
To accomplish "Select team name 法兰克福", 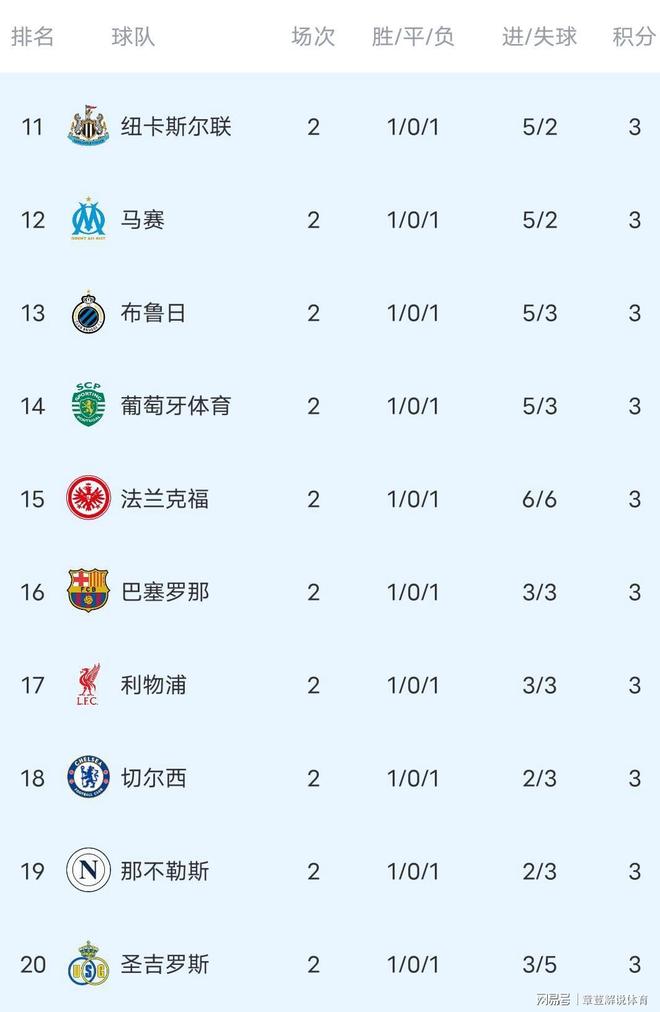I will pyautogui.click(x=165, y=499).
